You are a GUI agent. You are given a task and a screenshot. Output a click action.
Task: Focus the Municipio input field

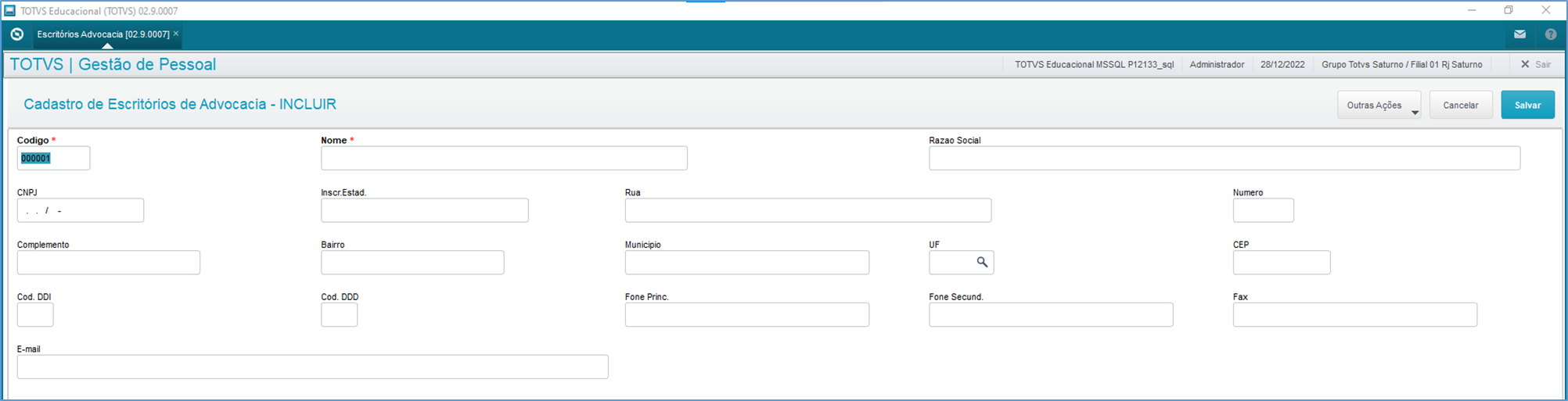747,263
